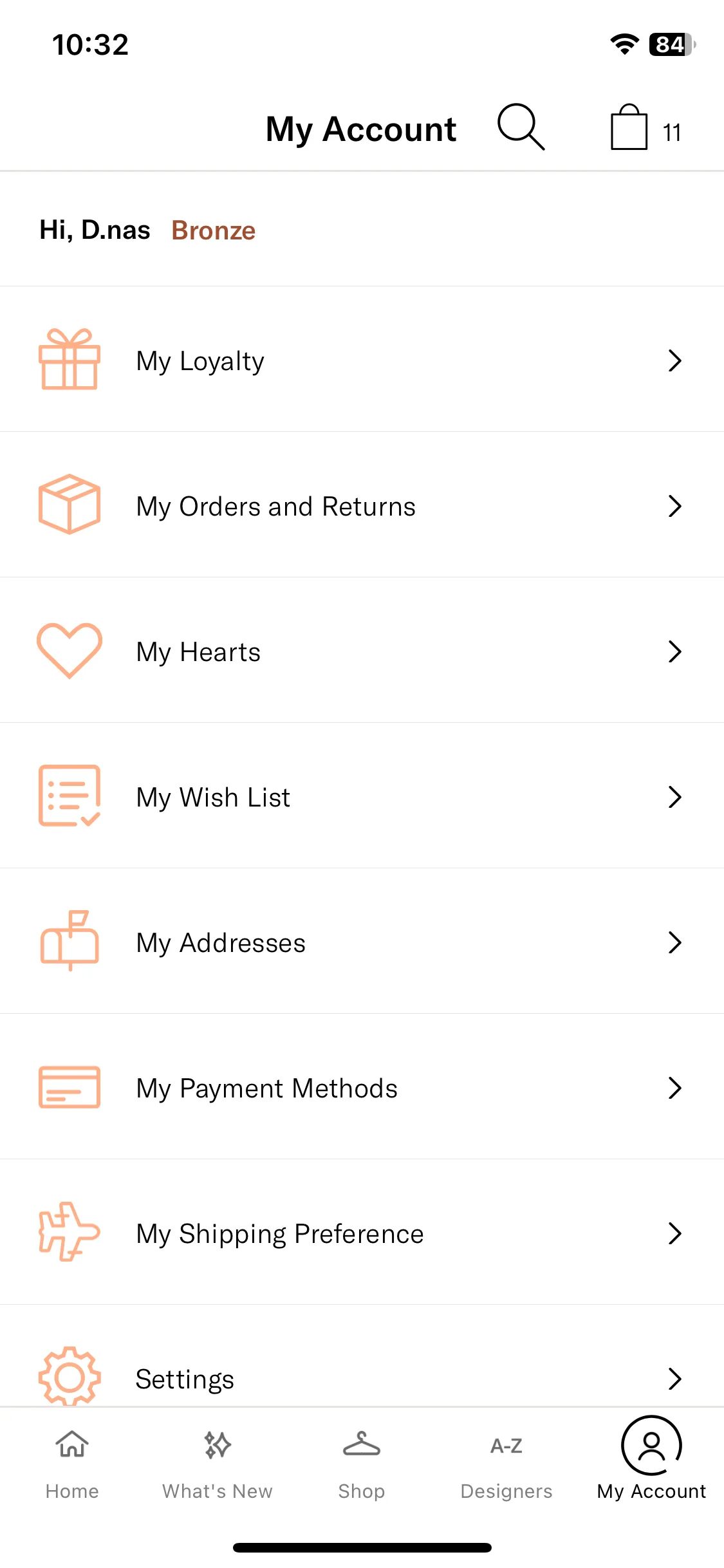Tap the mailbox icon for My Addresses
Image resolution: width=724 pixels, height=1568 pixels.
[x=70, y=941]
